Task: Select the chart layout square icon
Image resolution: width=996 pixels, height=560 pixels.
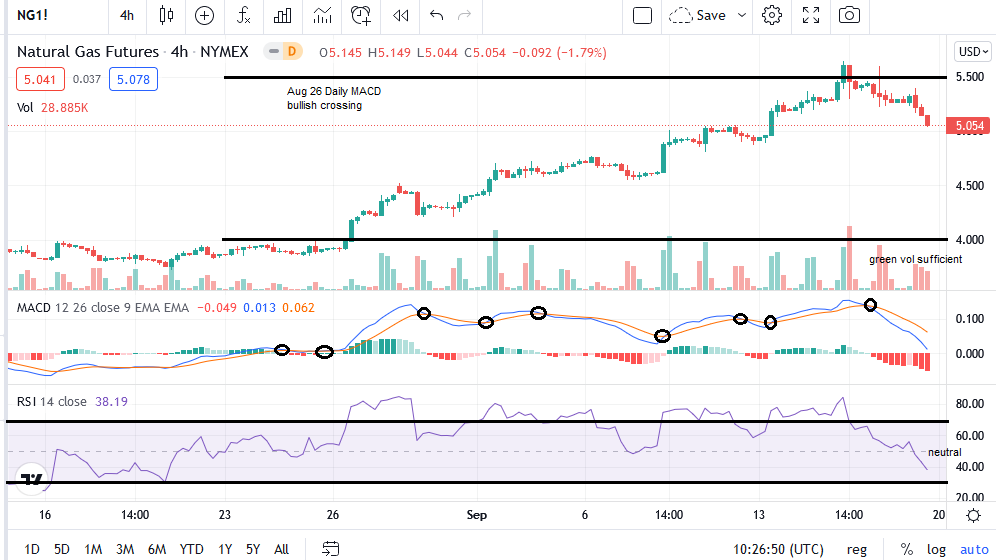Action: 642,15
